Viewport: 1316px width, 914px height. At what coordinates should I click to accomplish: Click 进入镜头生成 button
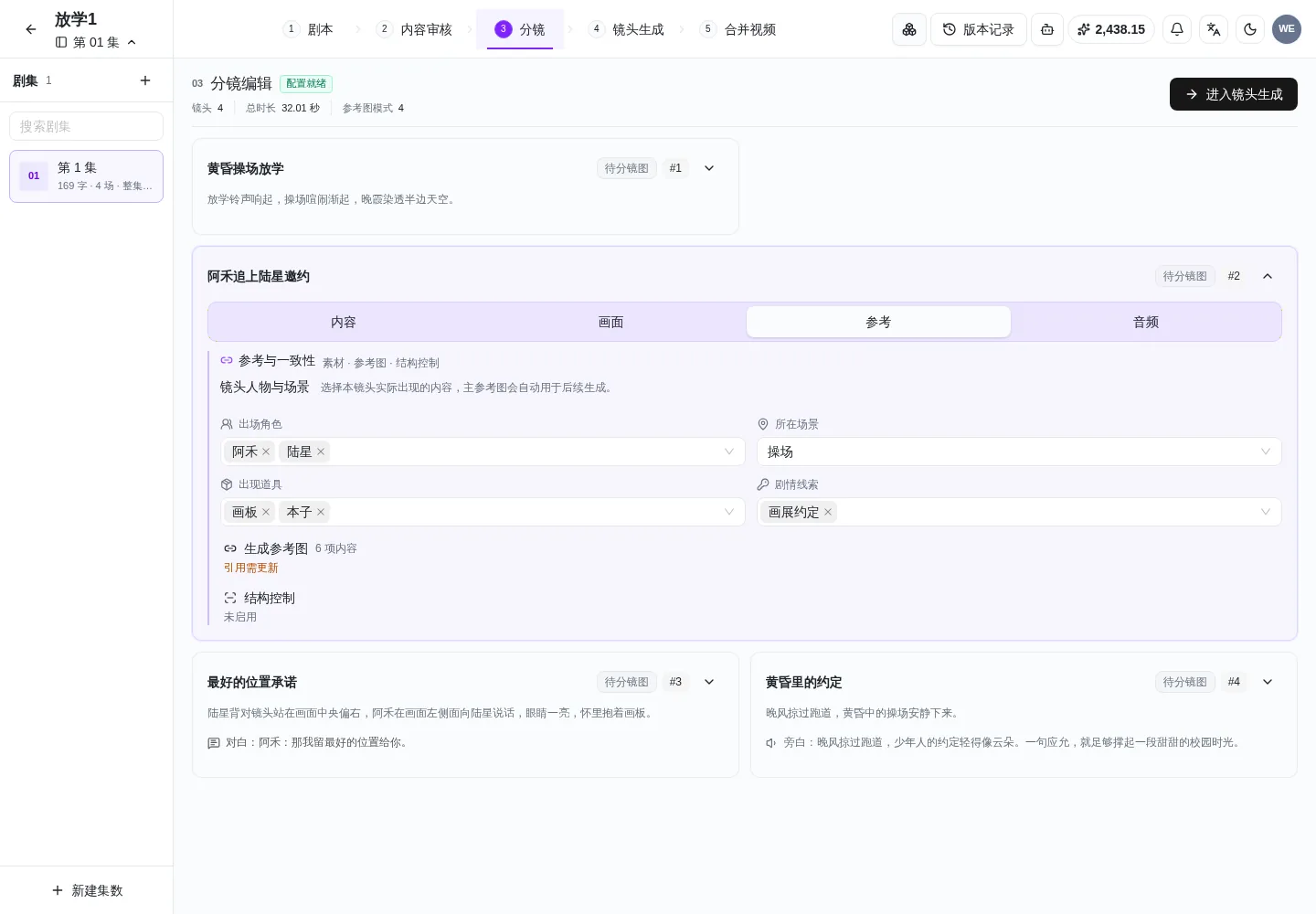click(x=1234, y=94)
